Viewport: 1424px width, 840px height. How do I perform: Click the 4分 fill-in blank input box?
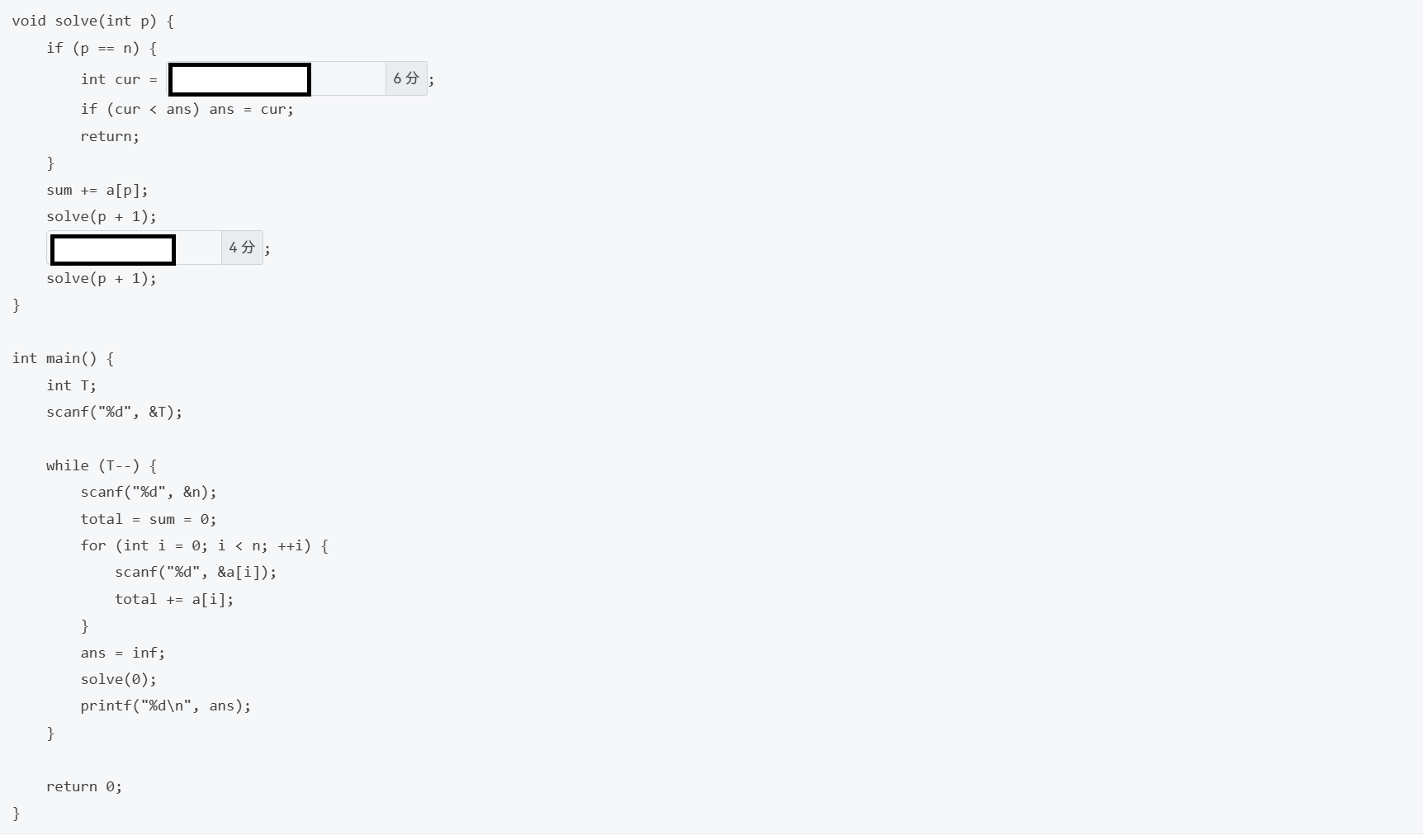[x=113, y=249]
